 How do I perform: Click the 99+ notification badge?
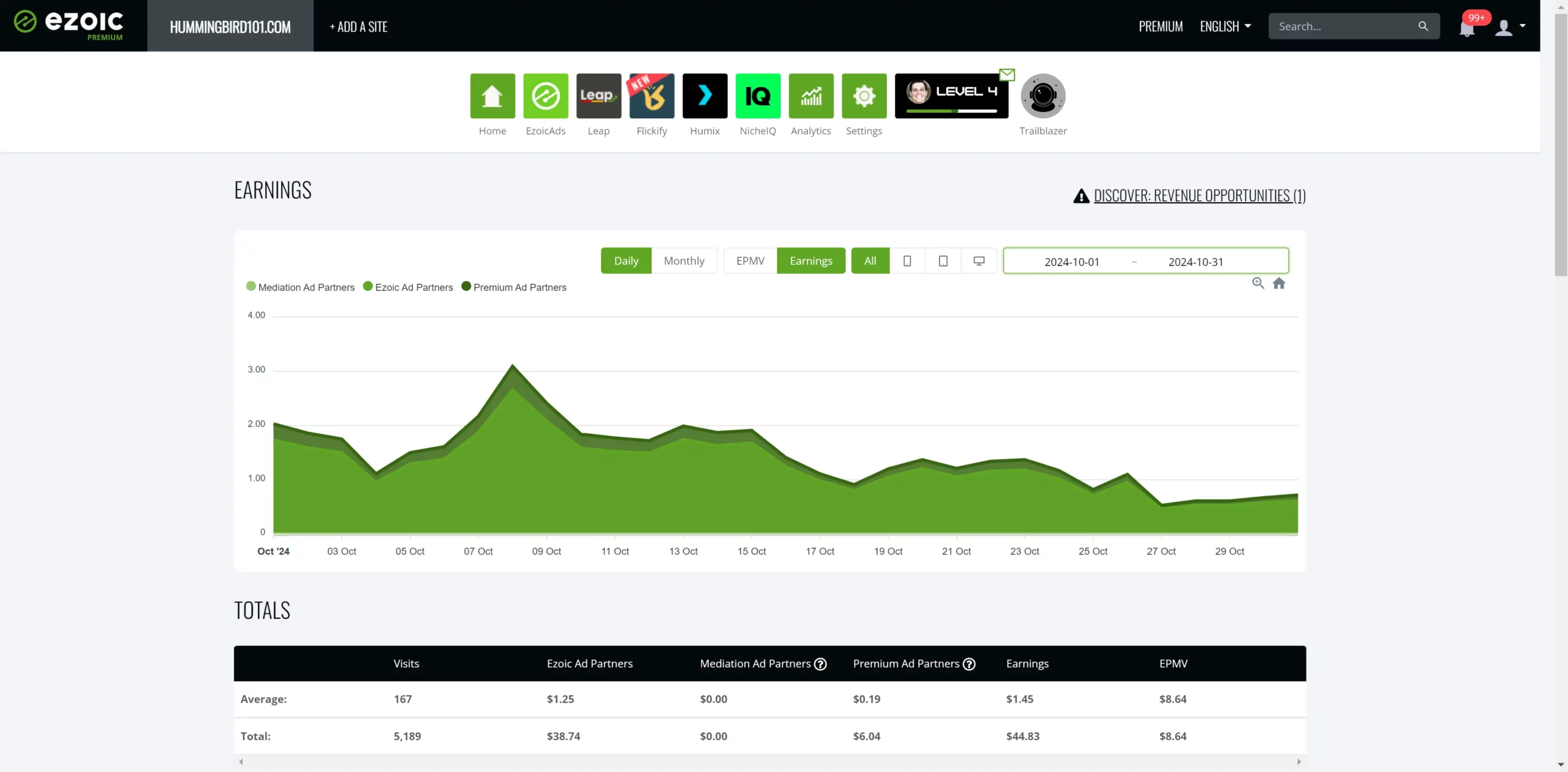point(1476,17)
